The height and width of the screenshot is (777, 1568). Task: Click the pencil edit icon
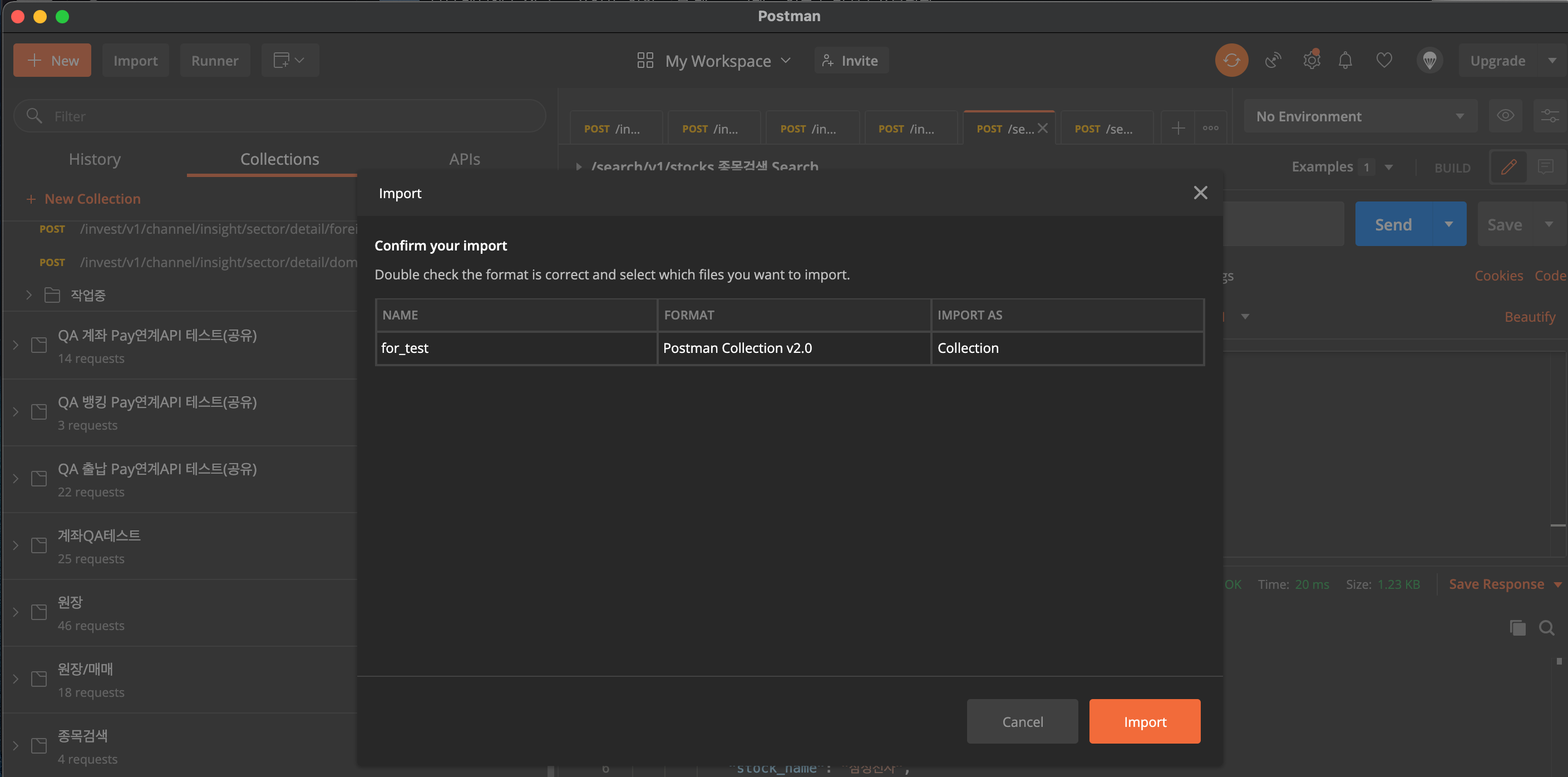pyautogui.click(x=1508, y=167)
